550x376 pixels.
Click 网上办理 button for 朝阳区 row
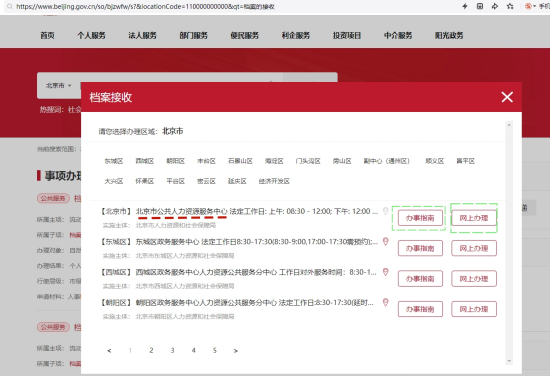[474, 309]
